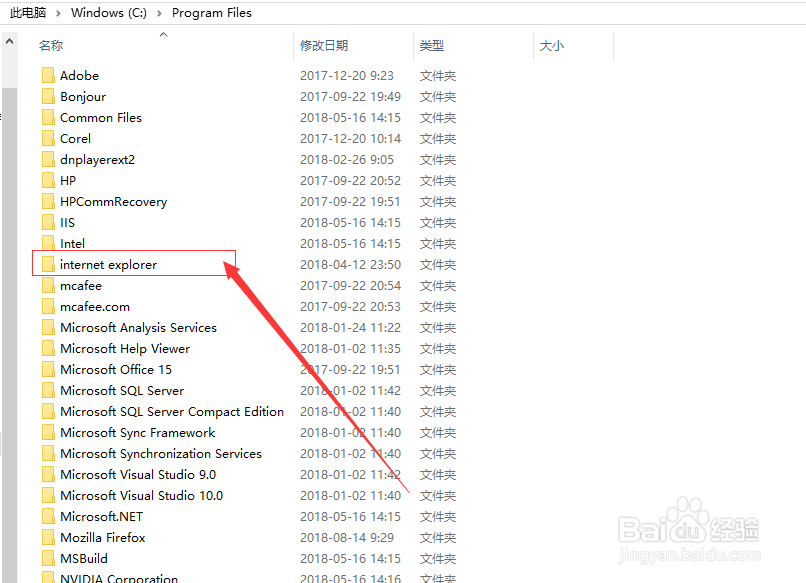This screenshot has height=583, width=806.
Task: Click the HP folder icon
Action: pos(48,180)
